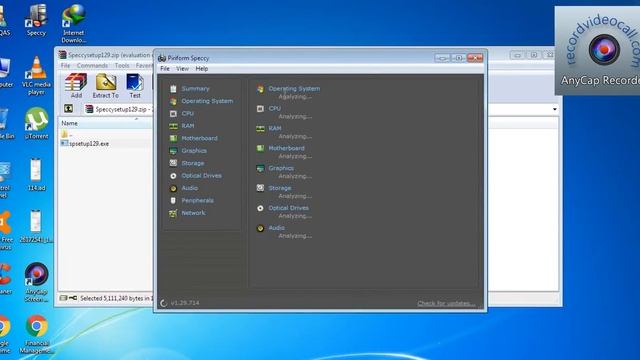Click the loading spinner icon in Speccy status bar
The width and height of the screenshot is (640, 360).
coord(164,303)
